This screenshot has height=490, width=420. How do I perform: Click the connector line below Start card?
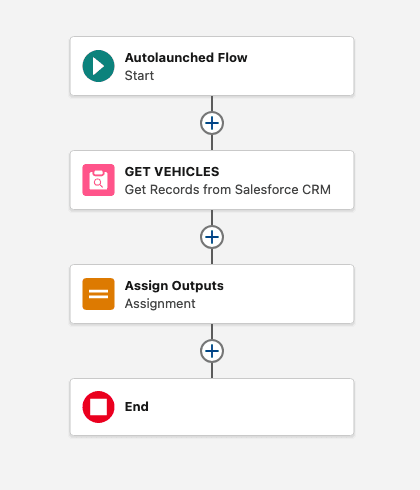212,104
